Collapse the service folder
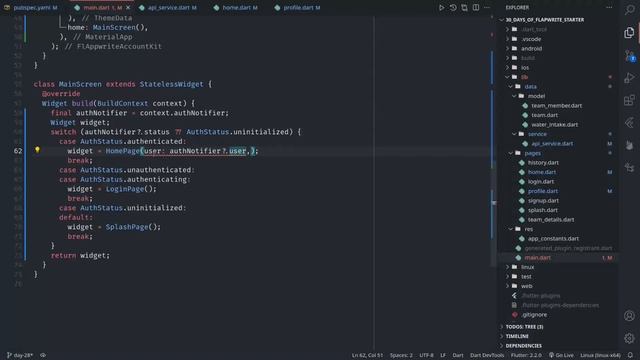 tap(537, 134)
